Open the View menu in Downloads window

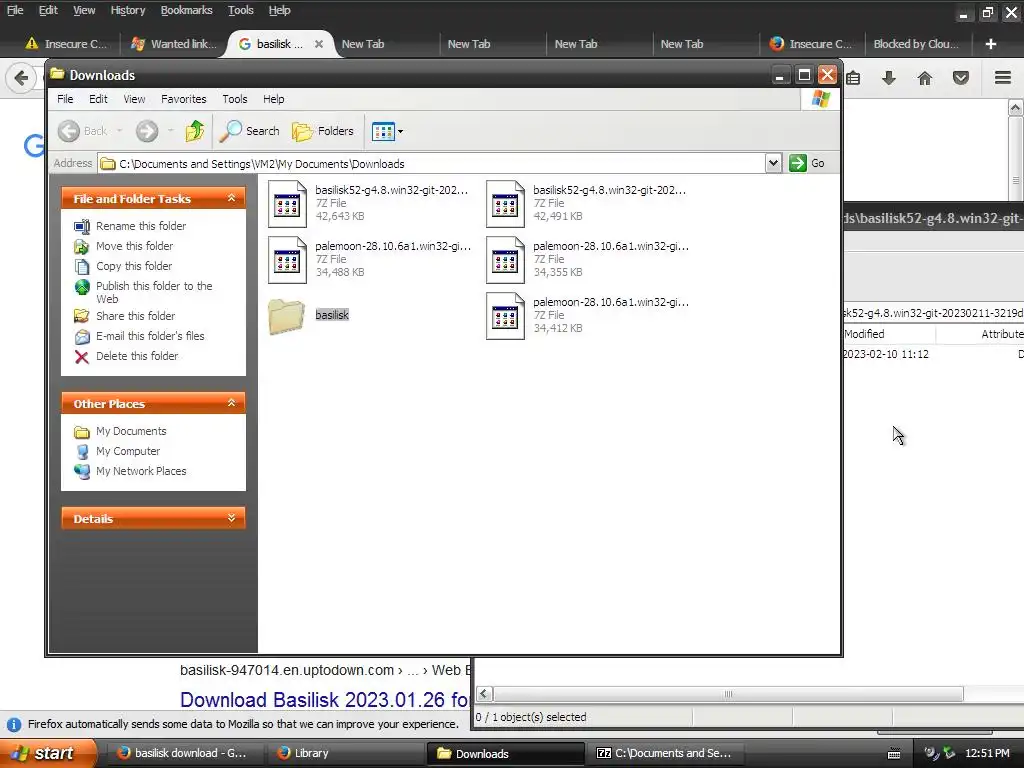coord(135,99)
